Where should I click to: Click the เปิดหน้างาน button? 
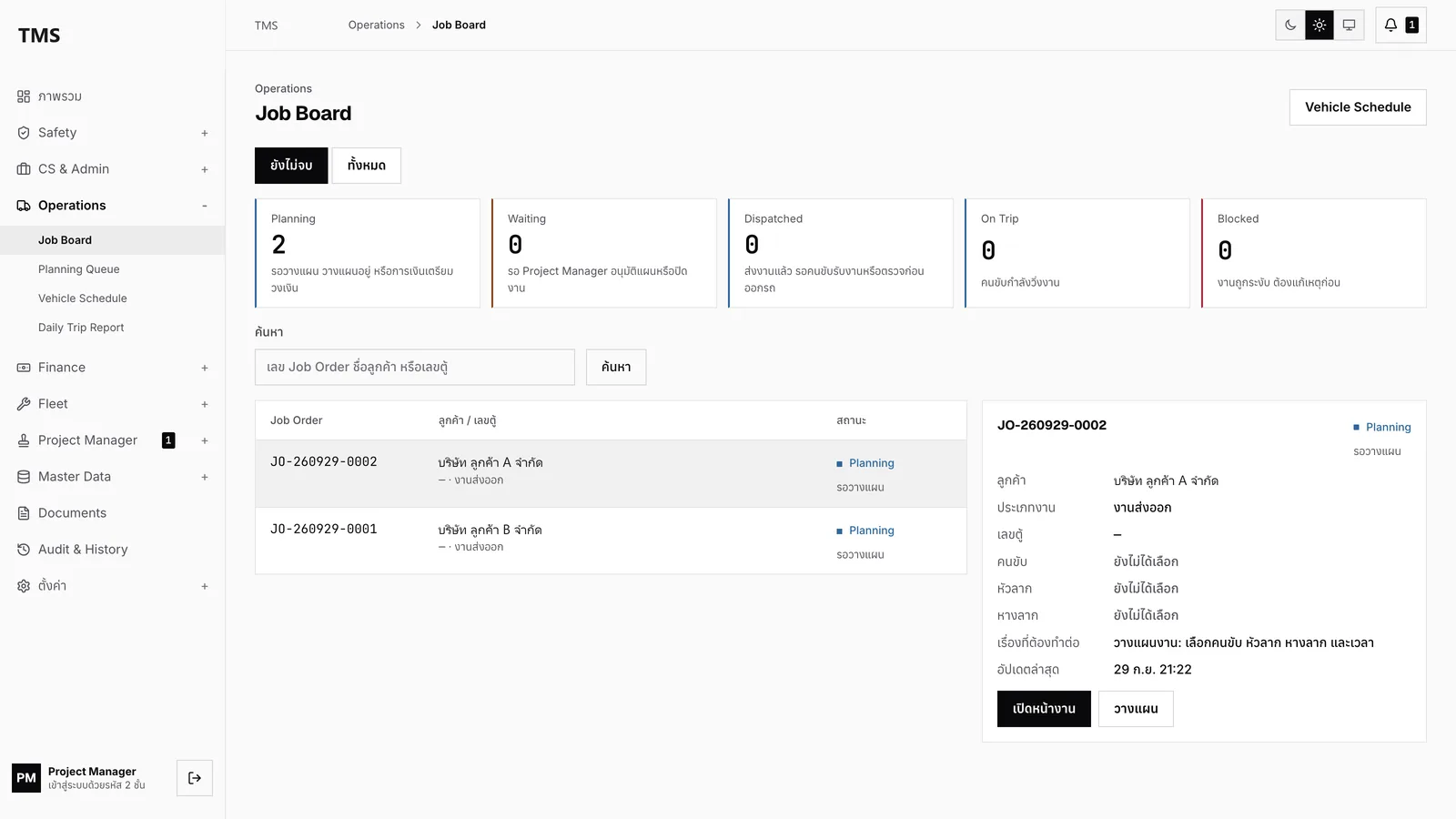(x=1044, y=709)
